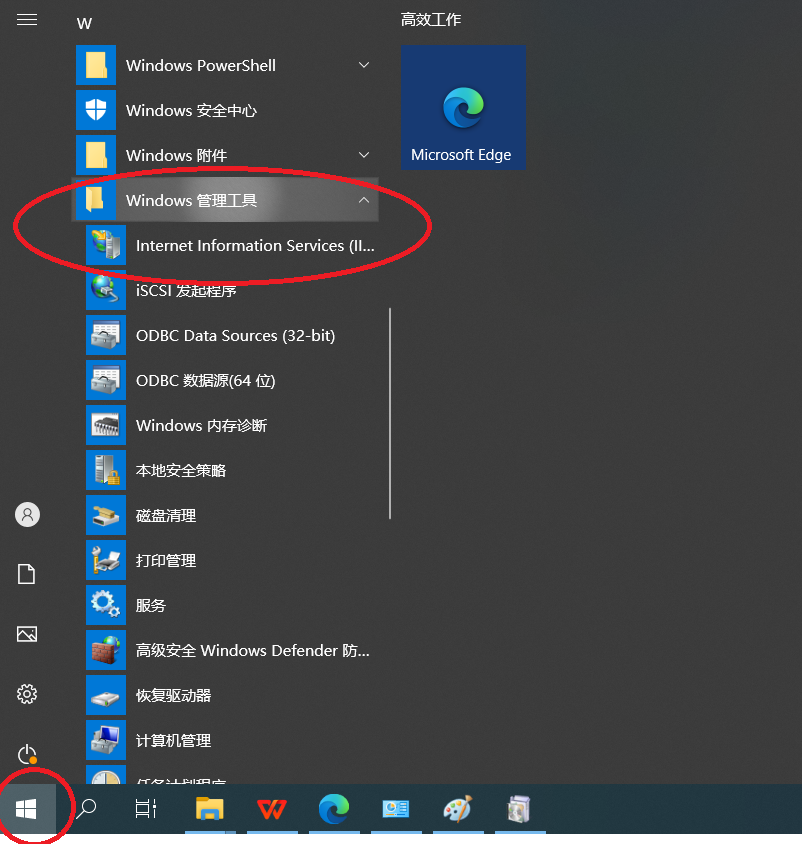Screen dimensions: 802x844
Task: Select the 打印管理 label
Action: pos(166,560)
